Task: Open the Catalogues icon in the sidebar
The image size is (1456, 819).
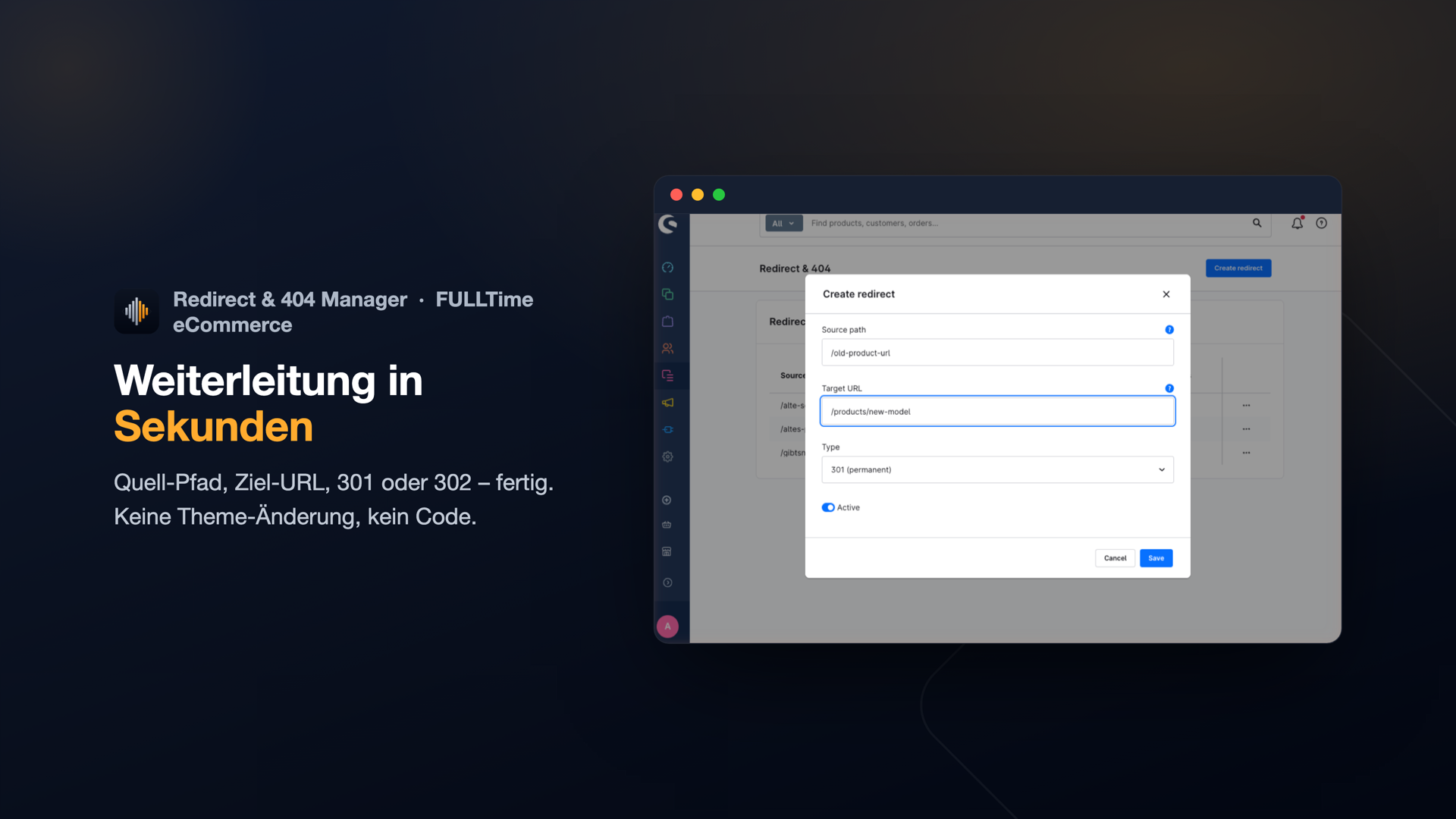Action: 667,294
